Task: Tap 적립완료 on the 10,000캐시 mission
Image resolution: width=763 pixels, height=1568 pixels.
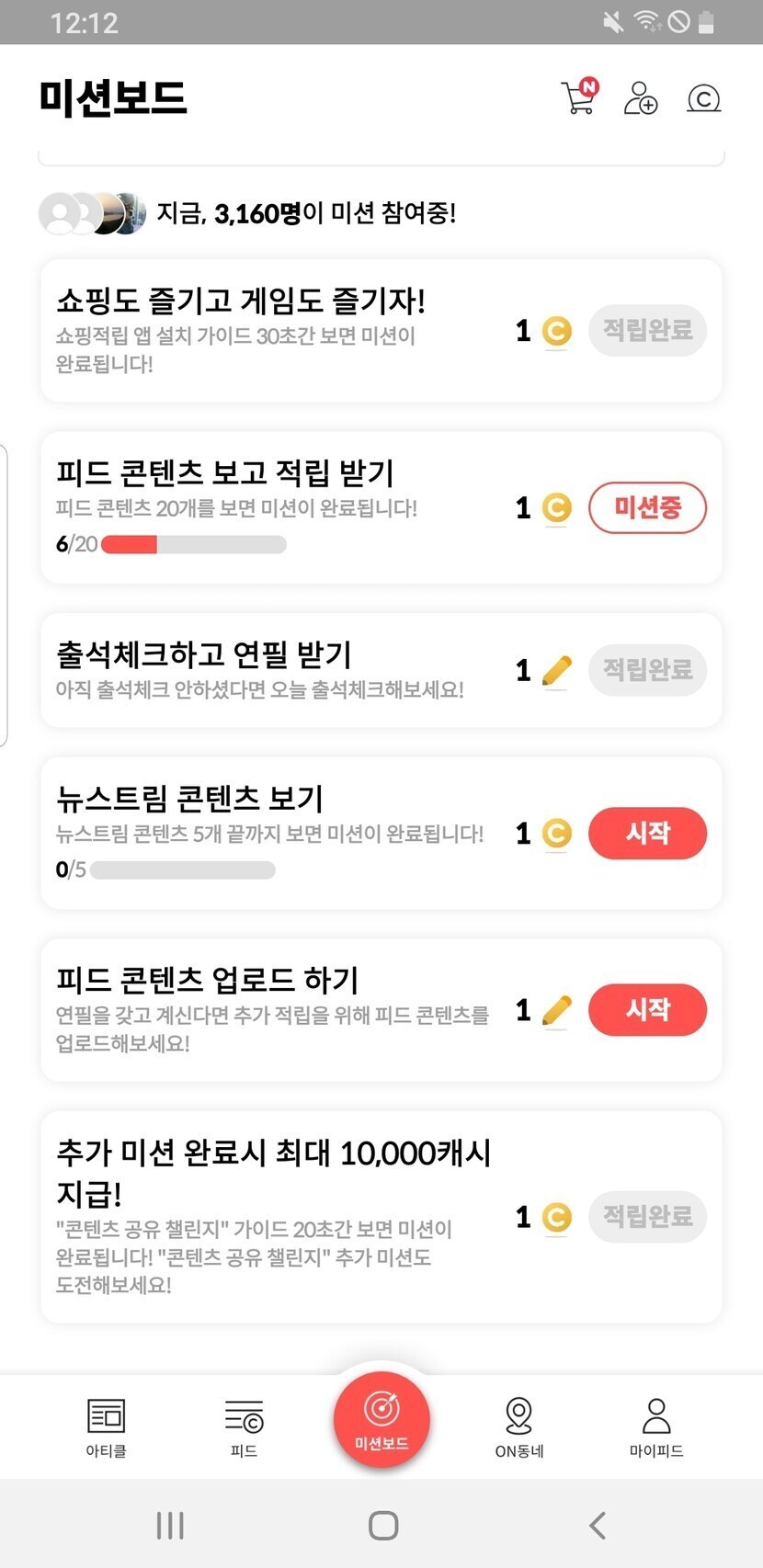Action: click(x=647, y=1216)
